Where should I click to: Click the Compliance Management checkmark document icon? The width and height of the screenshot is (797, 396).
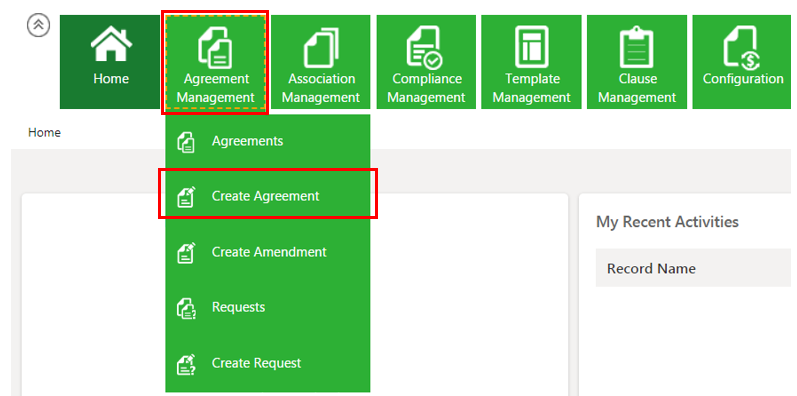[425, 47]
